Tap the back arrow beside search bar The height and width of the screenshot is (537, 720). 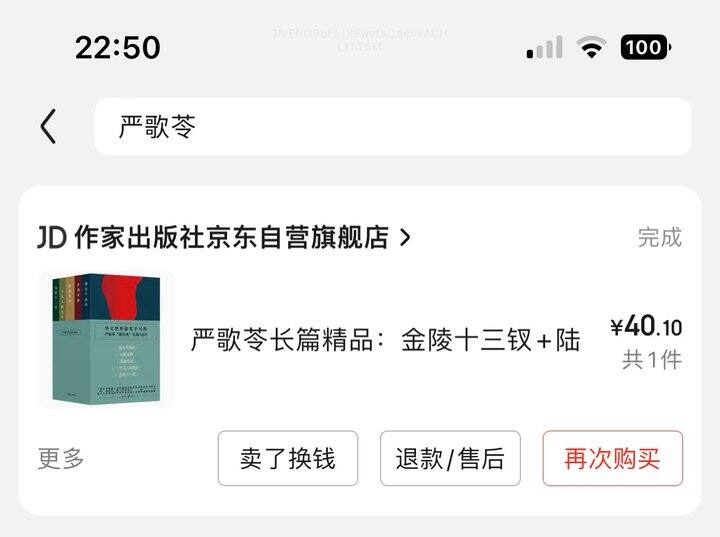click(x=48, y=126)
